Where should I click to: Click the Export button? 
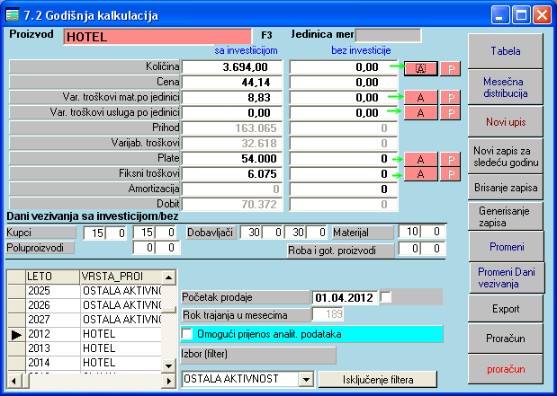[505, 309]
